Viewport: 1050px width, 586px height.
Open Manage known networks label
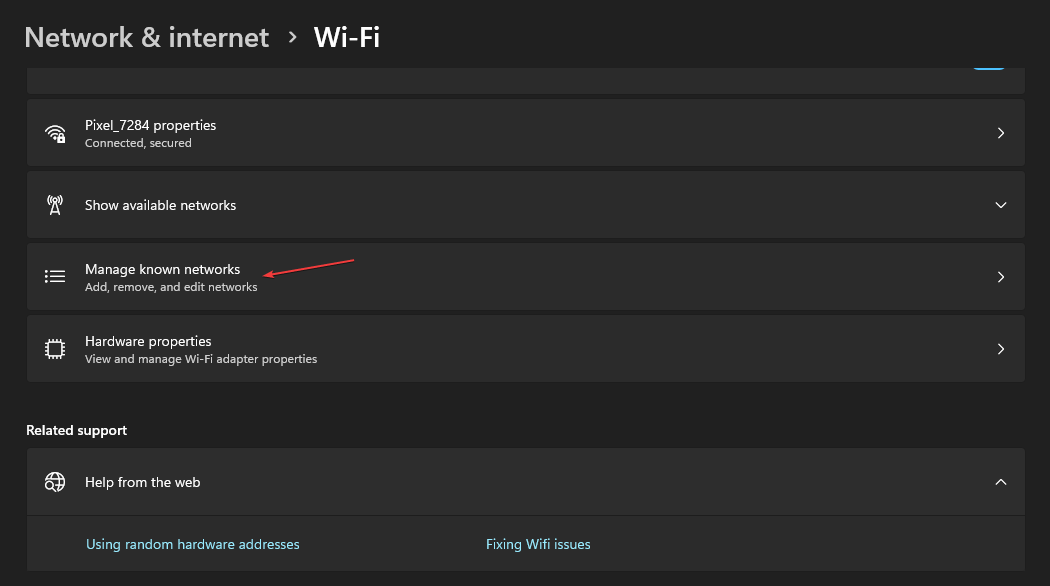163,269
